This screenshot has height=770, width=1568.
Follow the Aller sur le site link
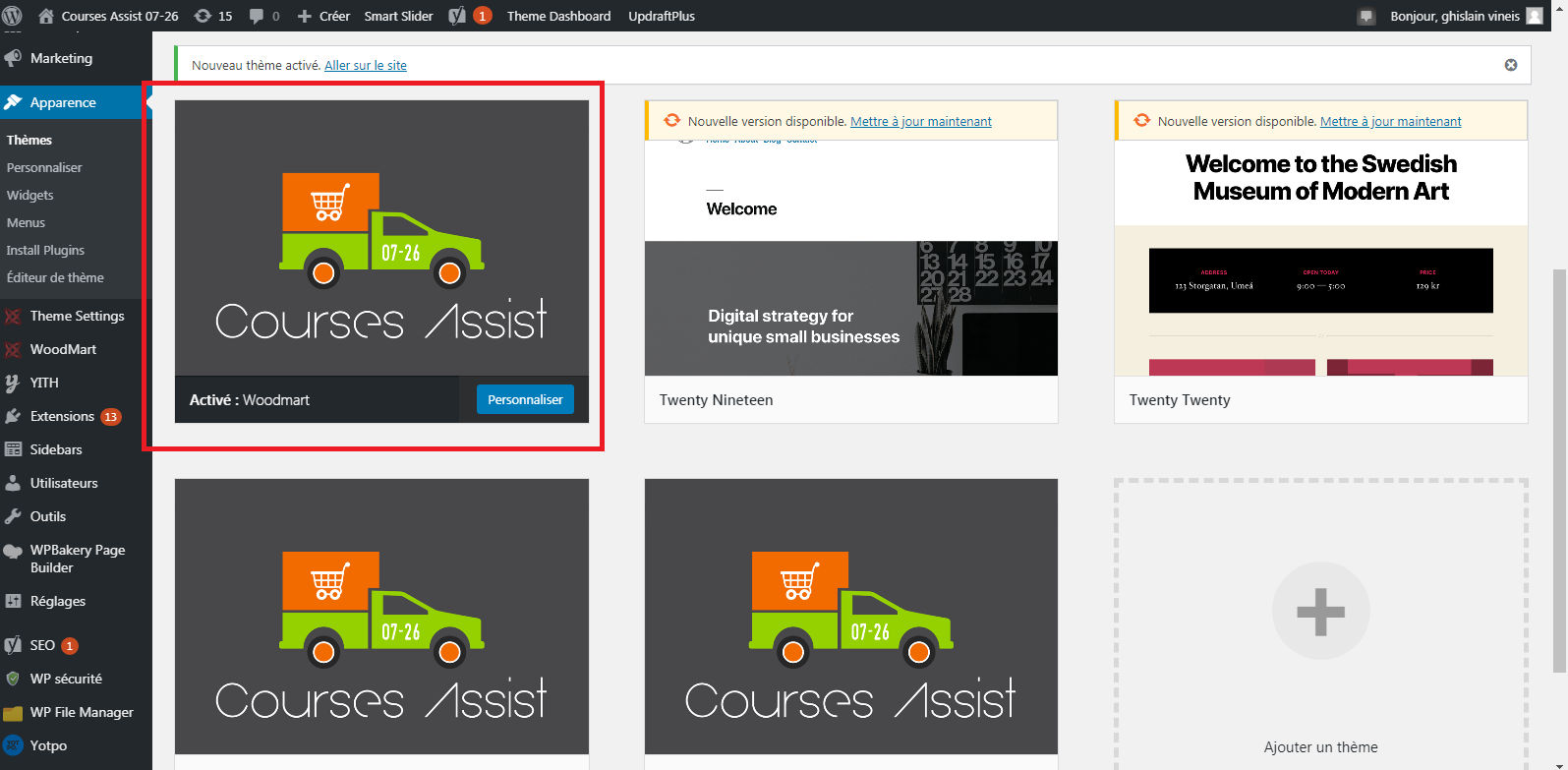[366, 65]
